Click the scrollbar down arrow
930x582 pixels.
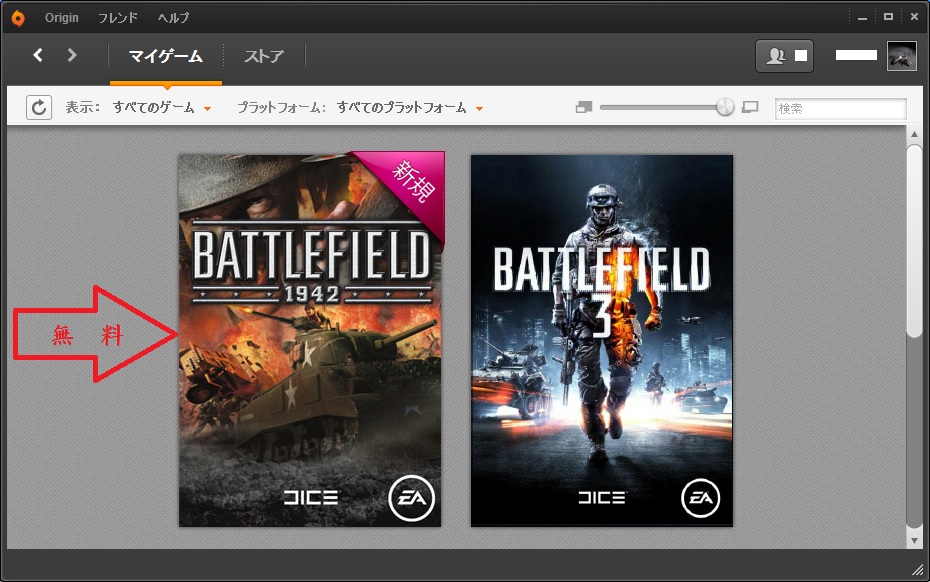tap(915, 540)
